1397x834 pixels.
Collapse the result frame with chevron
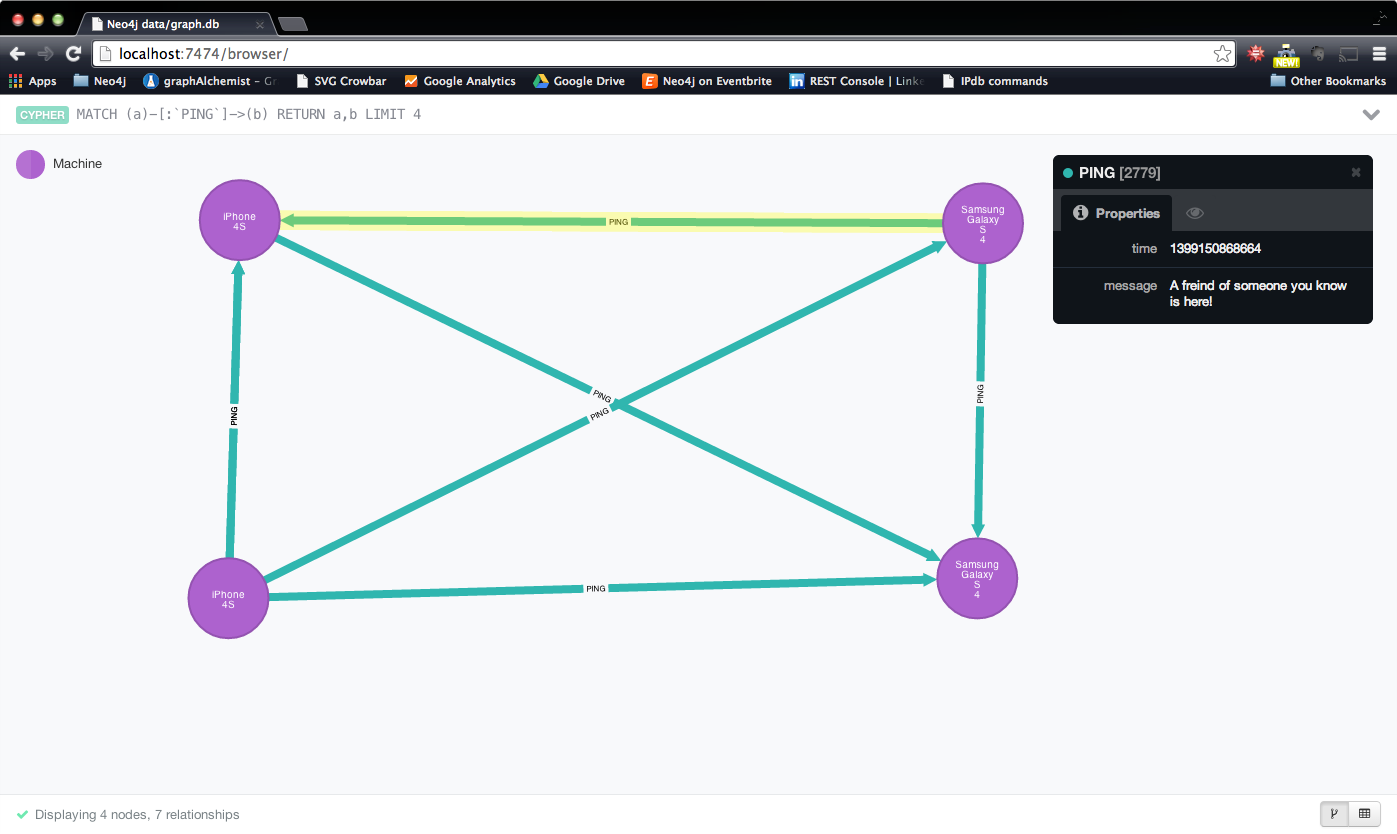[x=1371, y=115]
